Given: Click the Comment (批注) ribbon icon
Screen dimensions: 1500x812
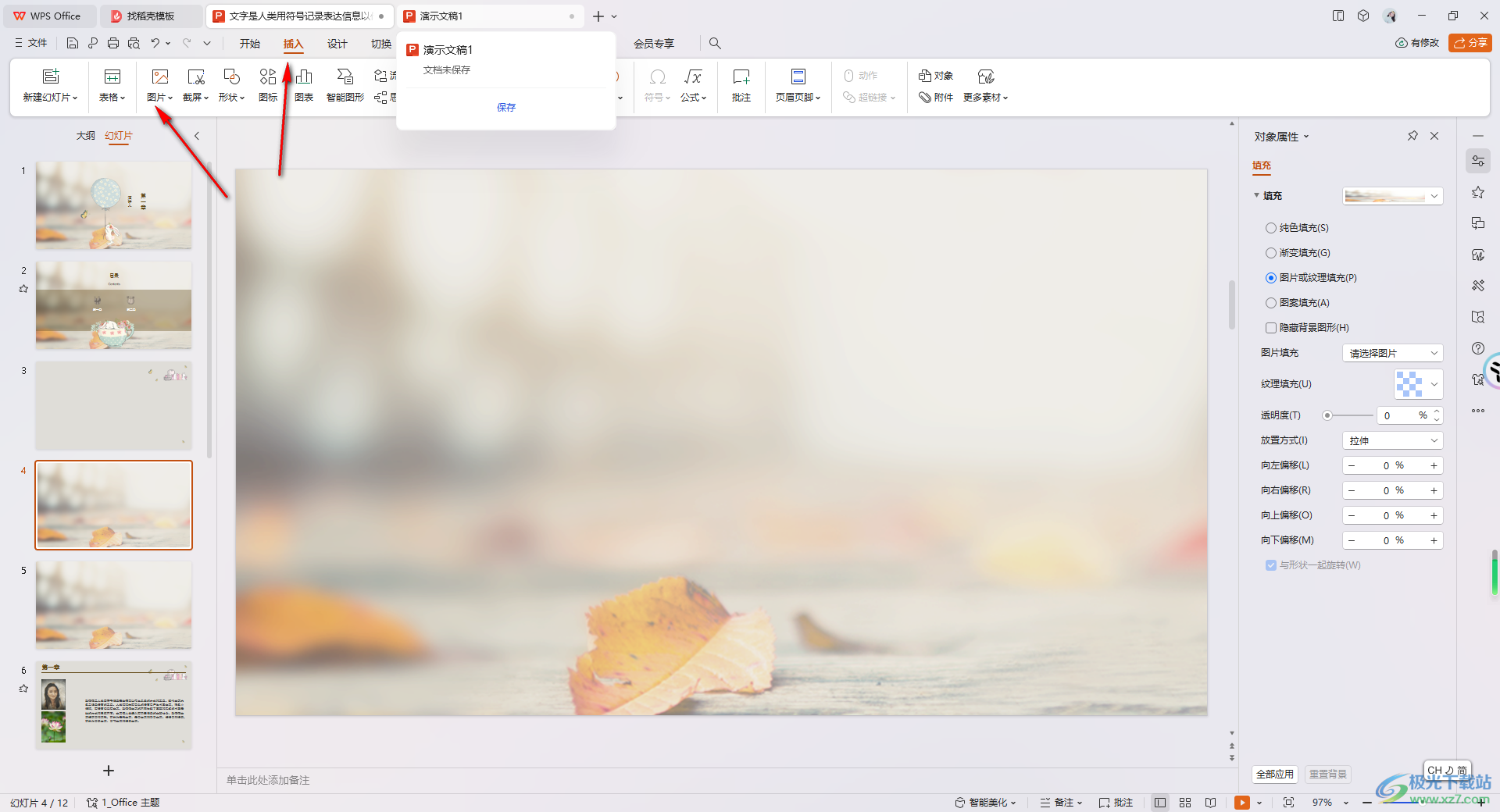Looking at the screenshot, I should coord(741,77).
